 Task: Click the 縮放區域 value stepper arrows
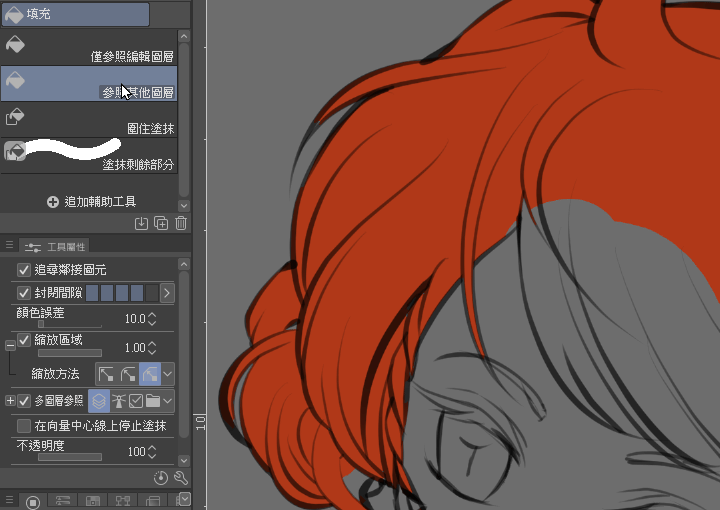point(152,347)
